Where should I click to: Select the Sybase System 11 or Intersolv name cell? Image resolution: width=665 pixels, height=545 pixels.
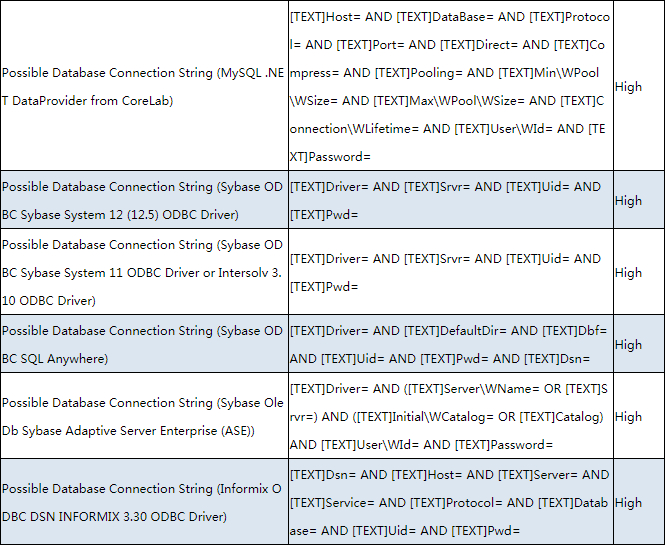click(x=144, y=272)
